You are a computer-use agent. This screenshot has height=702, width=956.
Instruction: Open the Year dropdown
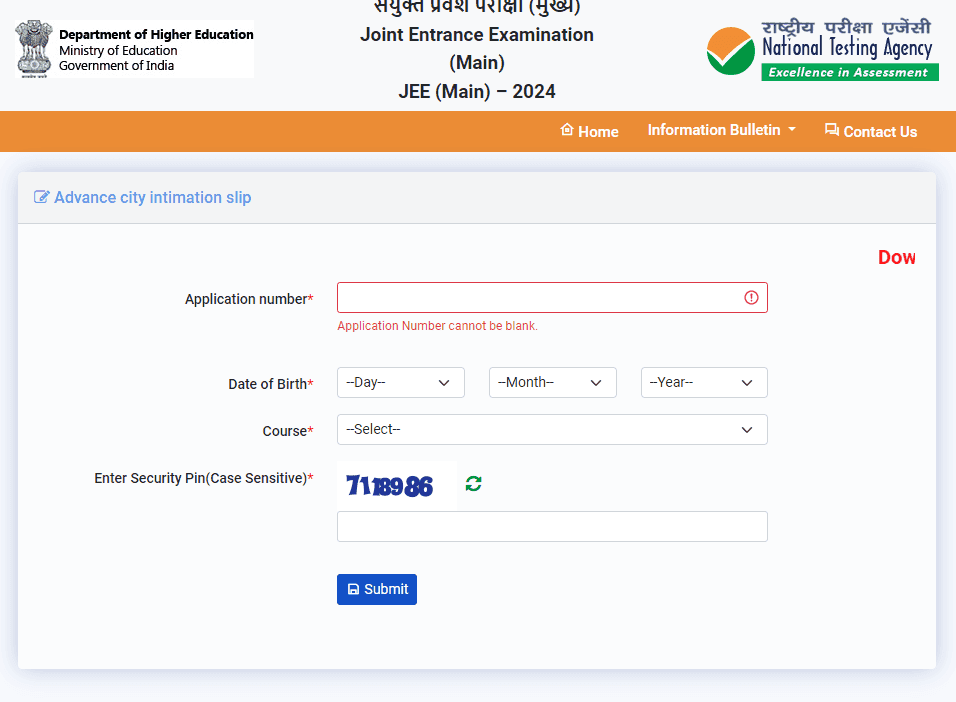pos(704,383)
